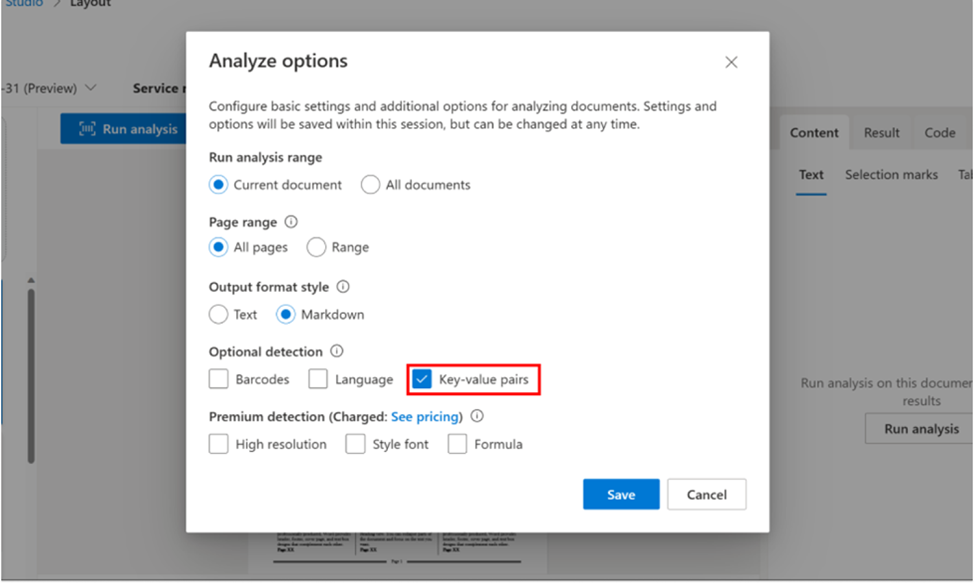Select the All documents radio button

pyautogui.click(x=371, y=185)
